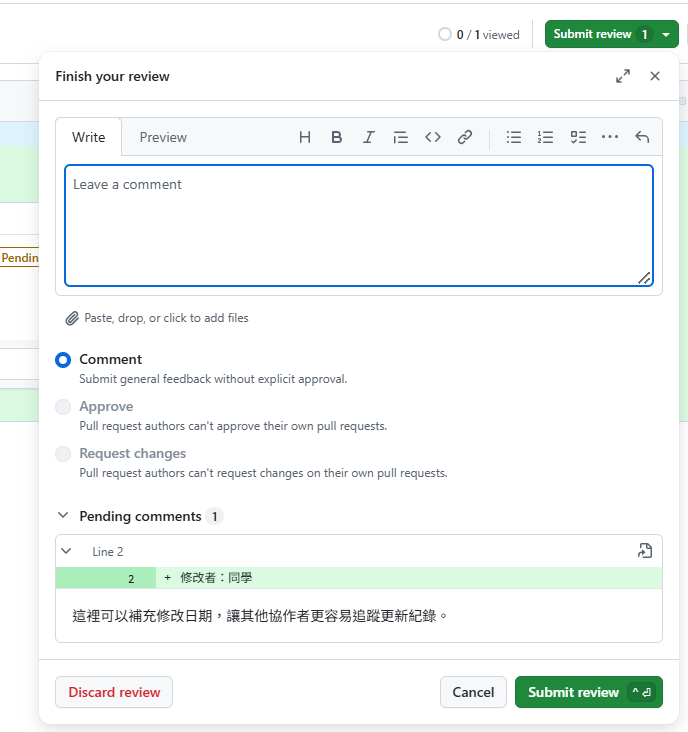Click the Pending label behind the dialog

pos(20,257)
